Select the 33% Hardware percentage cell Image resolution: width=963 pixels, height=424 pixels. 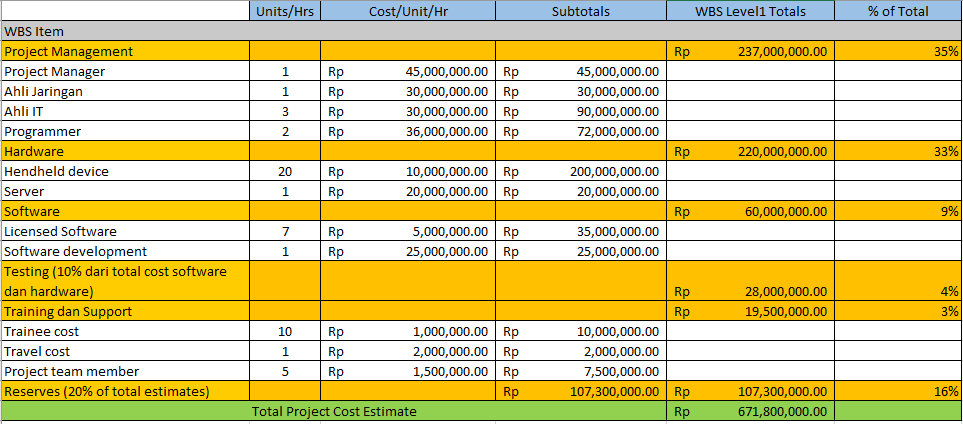pos(899,151)
